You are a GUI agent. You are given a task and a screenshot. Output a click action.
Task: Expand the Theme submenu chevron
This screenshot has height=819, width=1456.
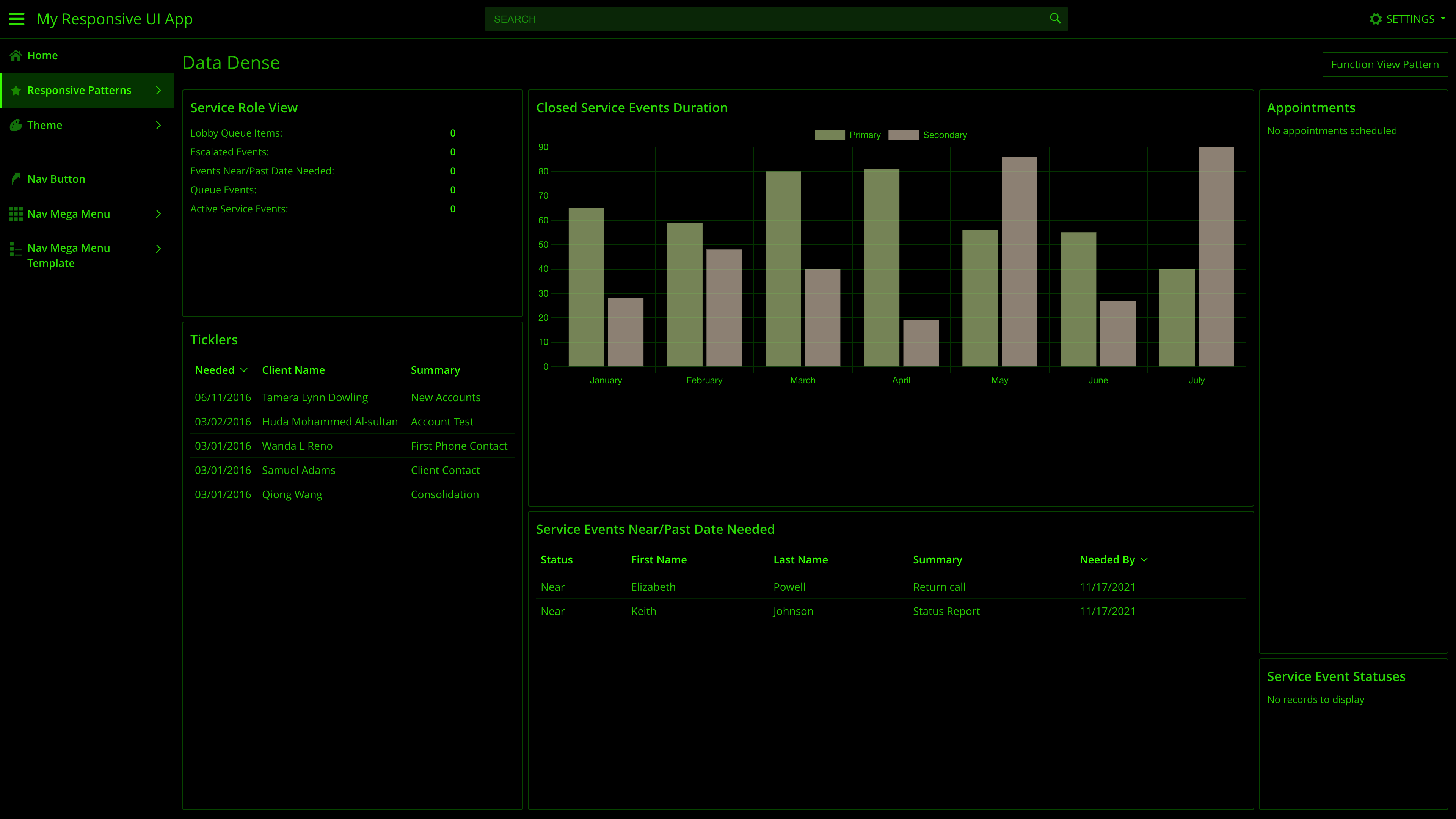tap(158, 125)
